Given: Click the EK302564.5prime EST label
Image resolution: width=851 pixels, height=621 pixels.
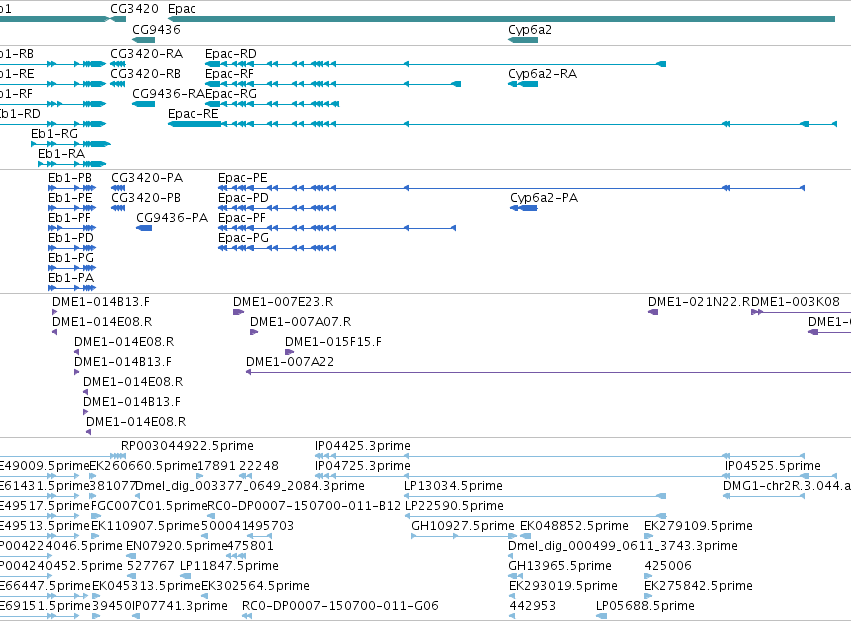Looking at the screenshot, I should (x=256, y=586).
